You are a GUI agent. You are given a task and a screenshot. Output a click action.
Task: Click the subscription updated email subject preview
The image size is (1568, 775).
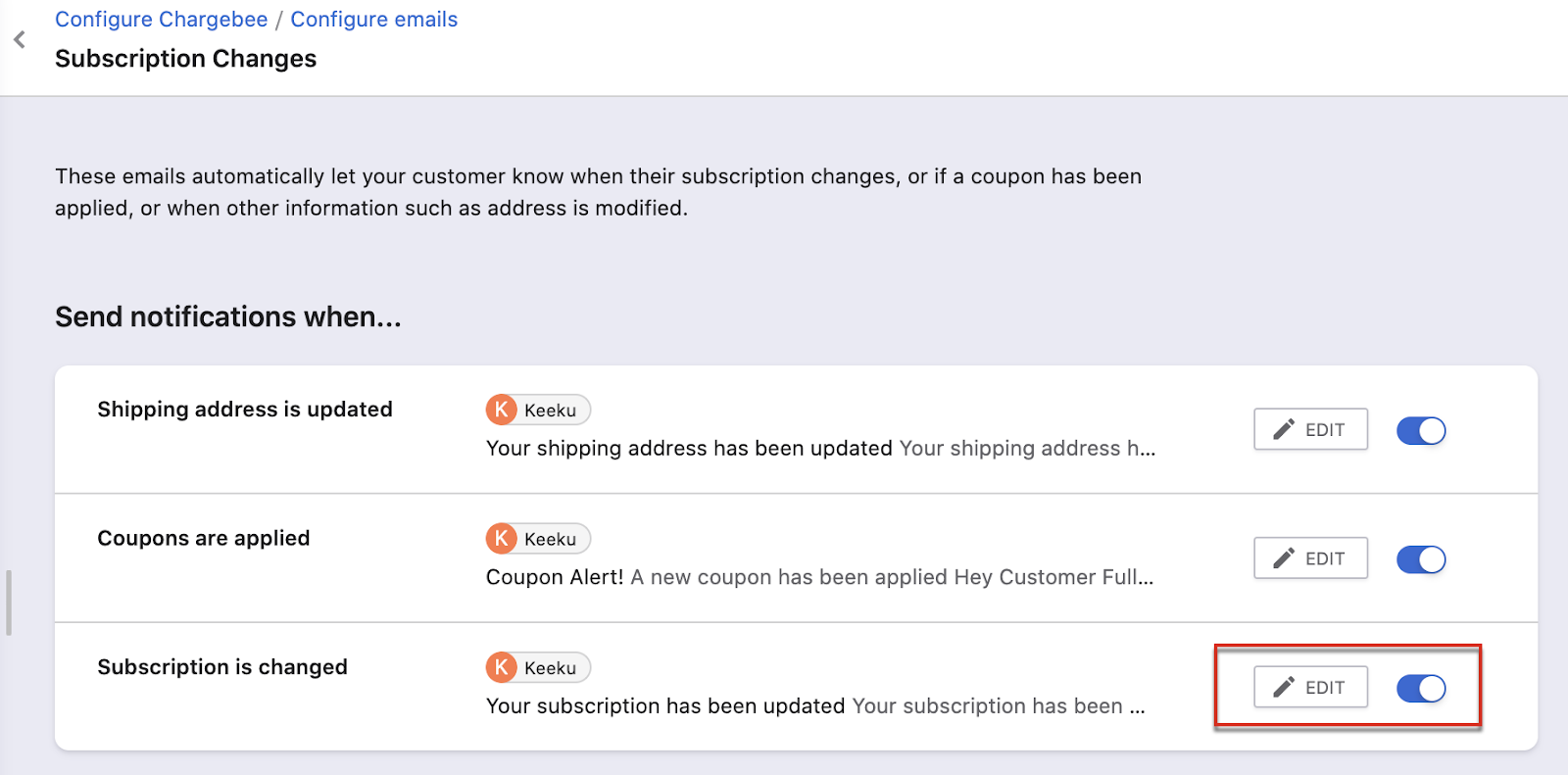(x=665, y=706)
